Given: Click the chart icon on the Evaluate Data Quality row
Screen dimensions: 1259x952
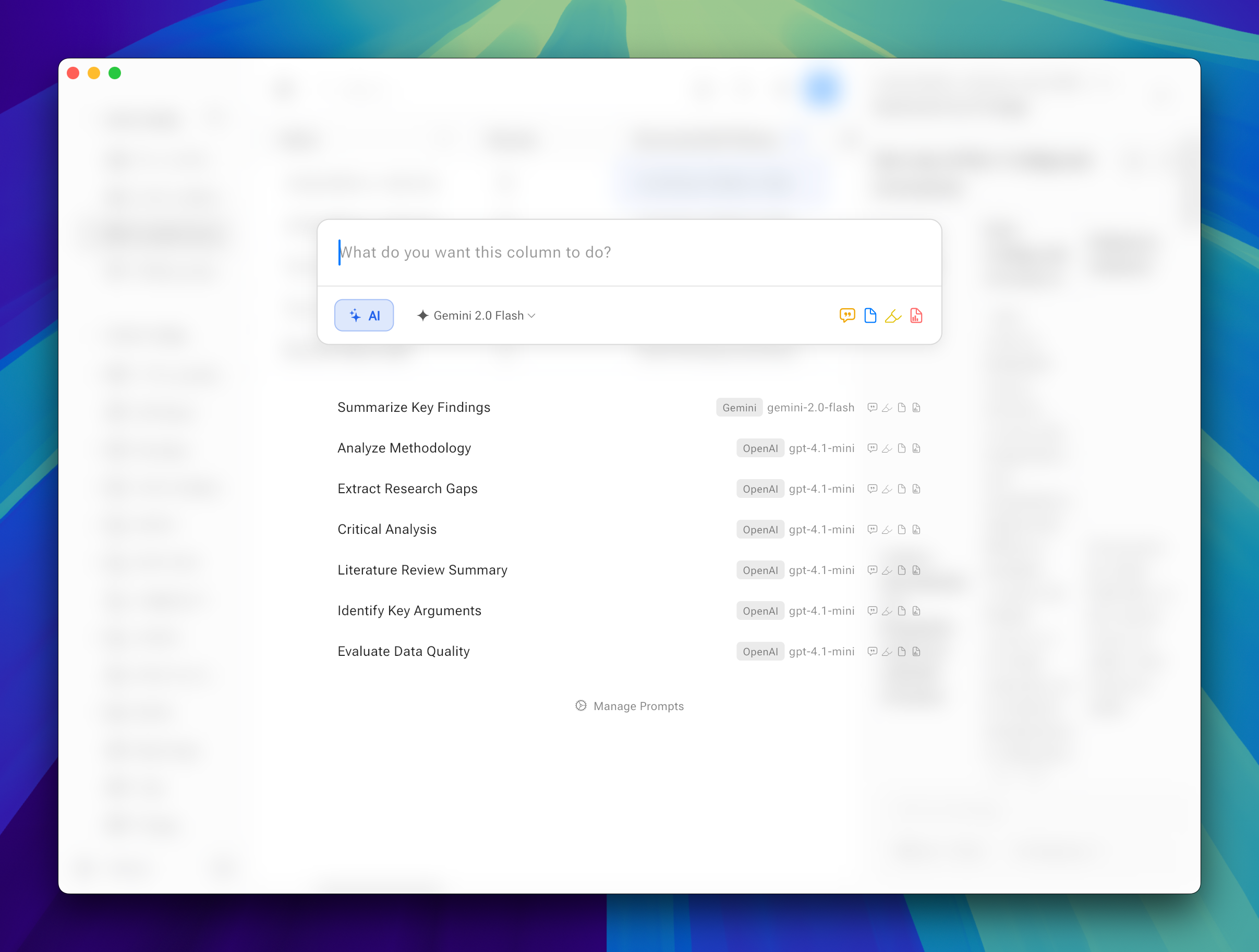Looking at the screenshot, I should click(x=916, y=651).
